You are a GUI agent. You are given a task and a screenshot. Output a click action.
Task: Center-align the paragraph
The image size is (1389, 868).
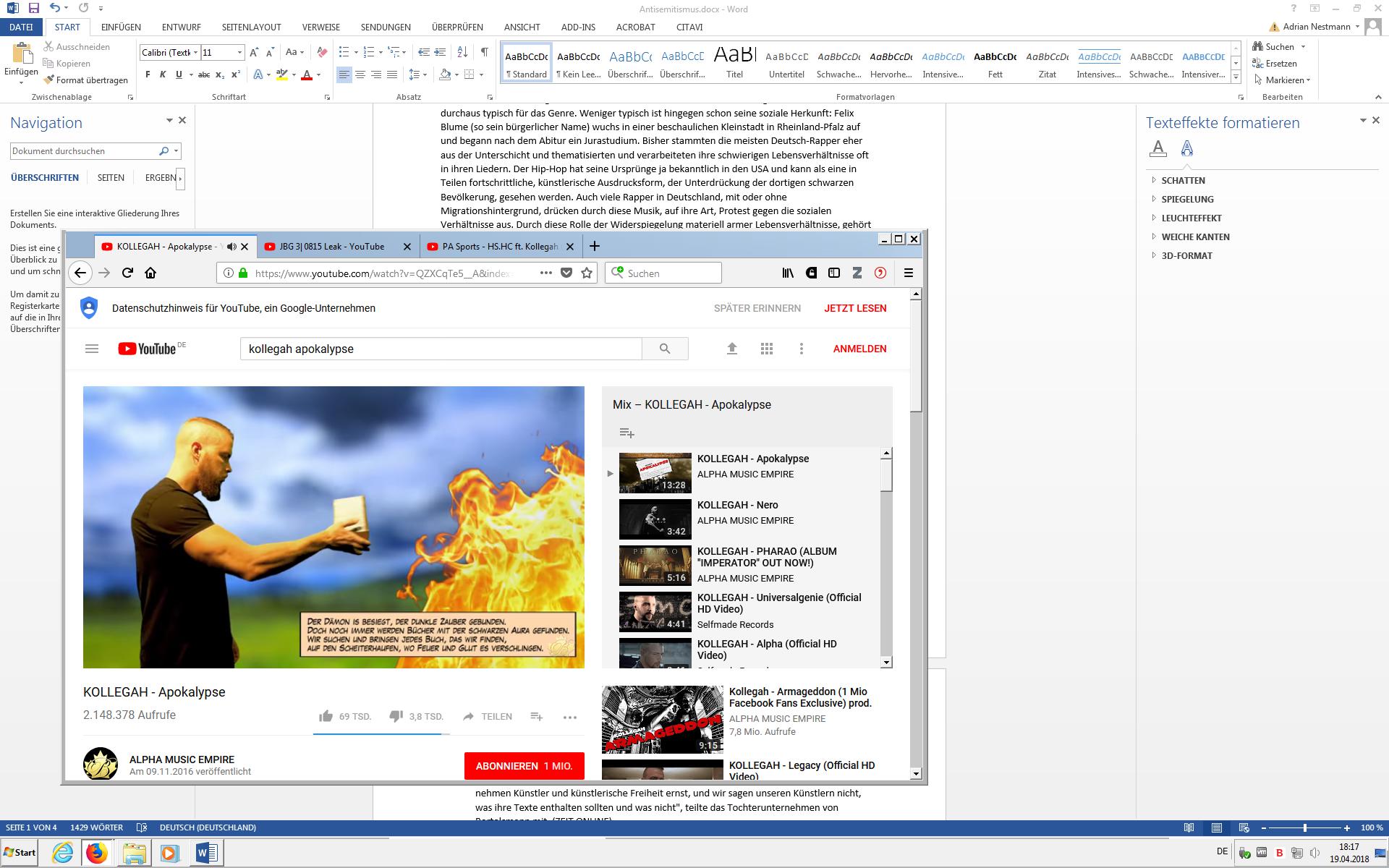(x=360, y=75)
